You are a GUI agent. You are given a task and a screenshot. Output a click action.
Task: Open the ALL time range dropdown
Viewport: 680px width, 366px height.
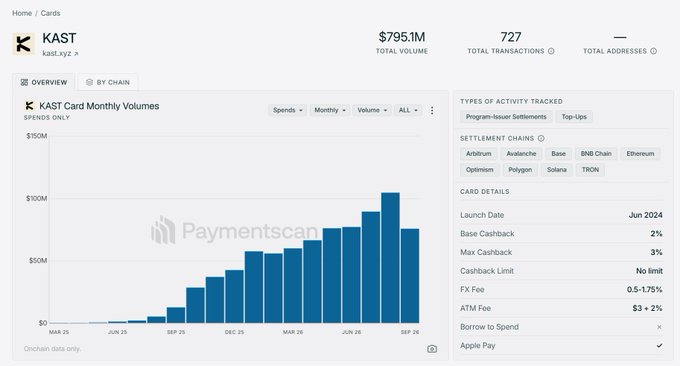click(x=408, y=110)
